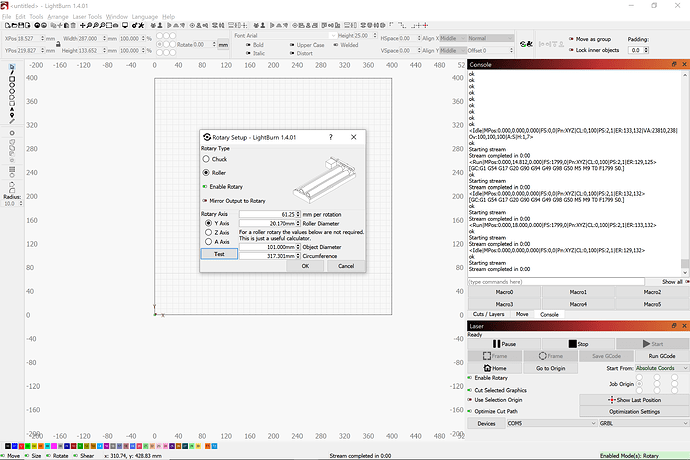Adjust Object Diameter stepper arrows
This screenshot has width=690, height=460.
pyautogui.click(x=298, y=247)
